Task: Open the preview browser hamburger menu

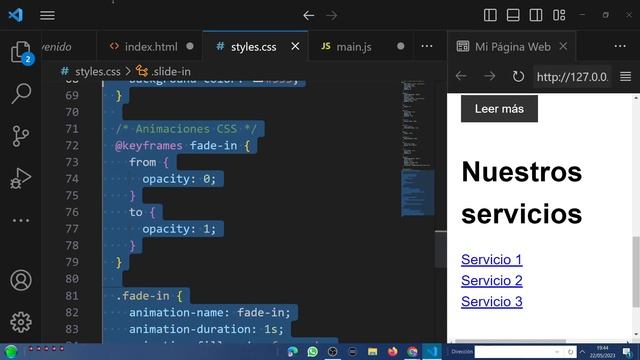Action: (625, 76)
